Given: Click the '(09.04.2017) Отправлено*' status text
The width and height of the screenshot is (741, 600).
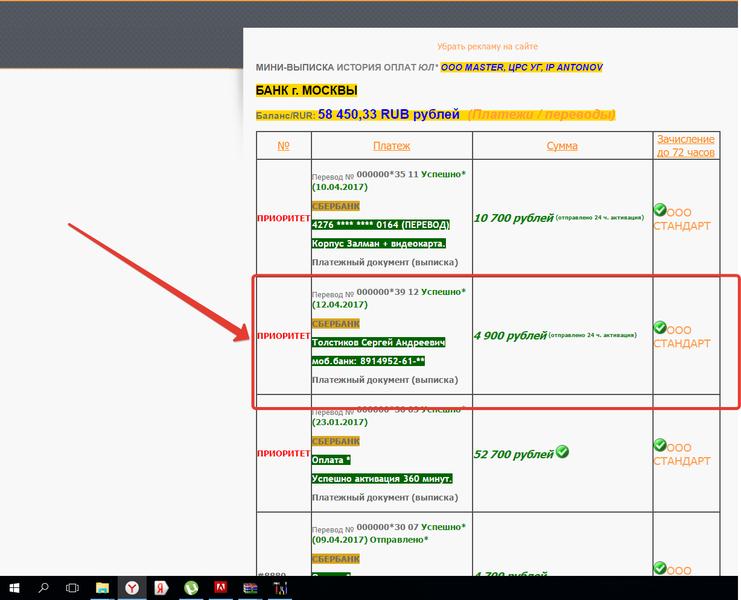Looking at the screenshot, I should point(370,540).
